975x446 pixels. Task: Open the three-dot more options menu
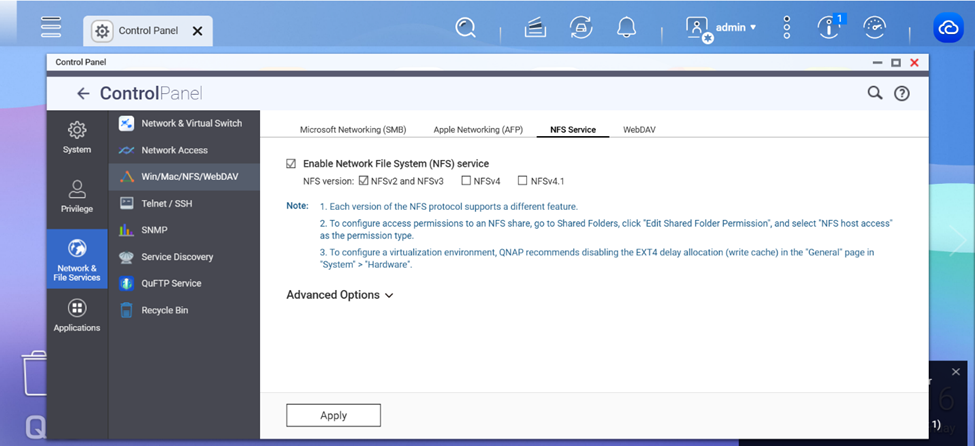click(x=787, y=28)
